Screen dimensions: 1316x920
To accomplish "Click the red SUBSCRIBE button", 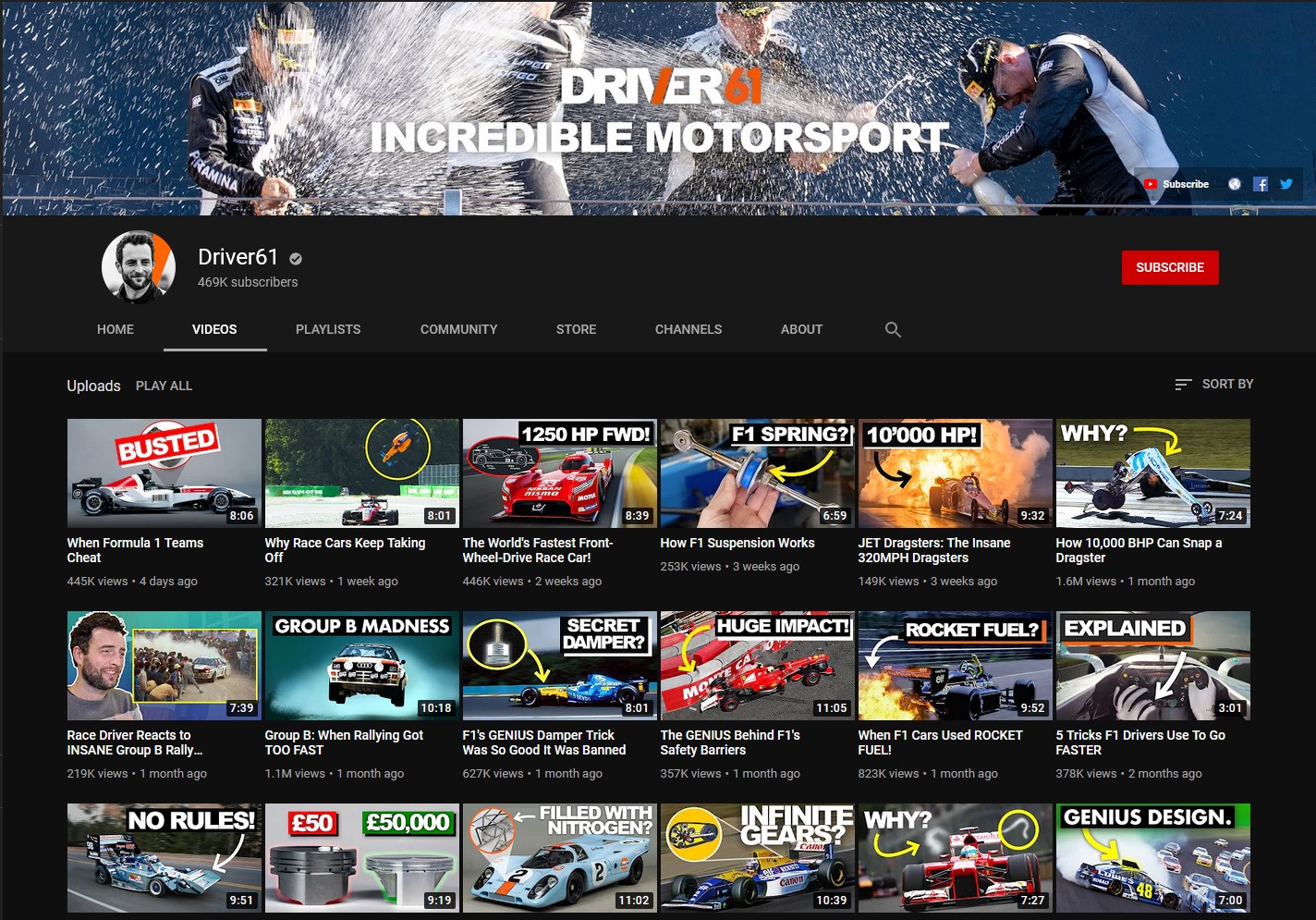I will [x=1170, y=267].
